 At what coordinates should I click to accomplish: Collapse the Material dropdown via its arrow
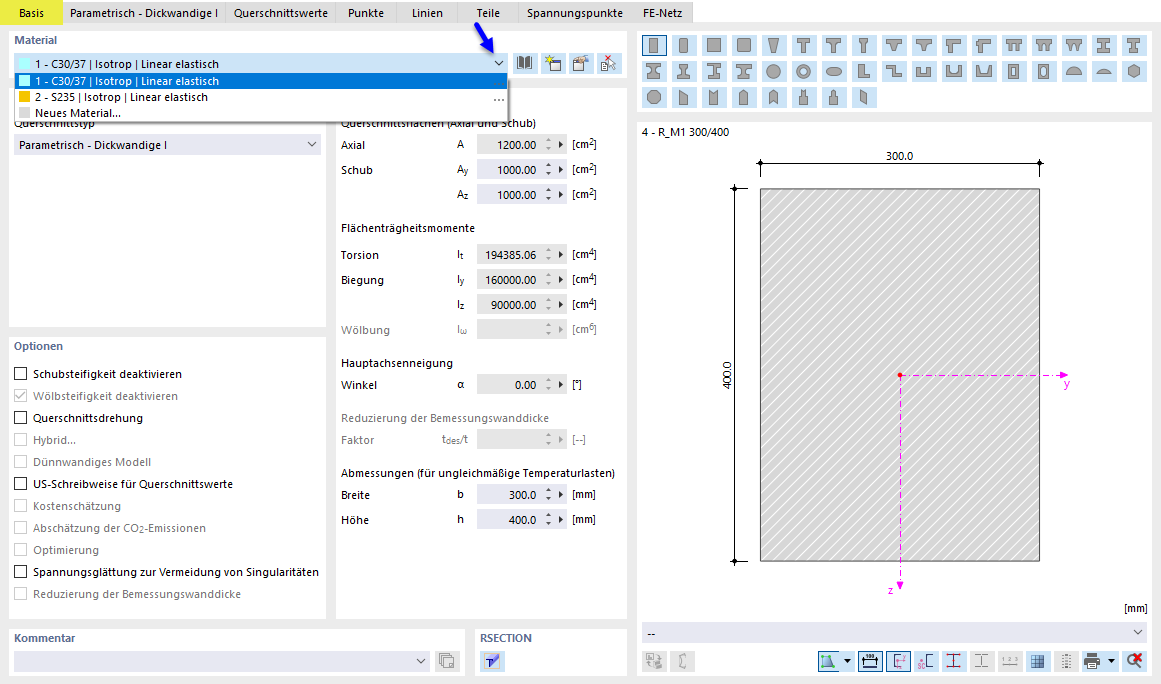point(498,64)
